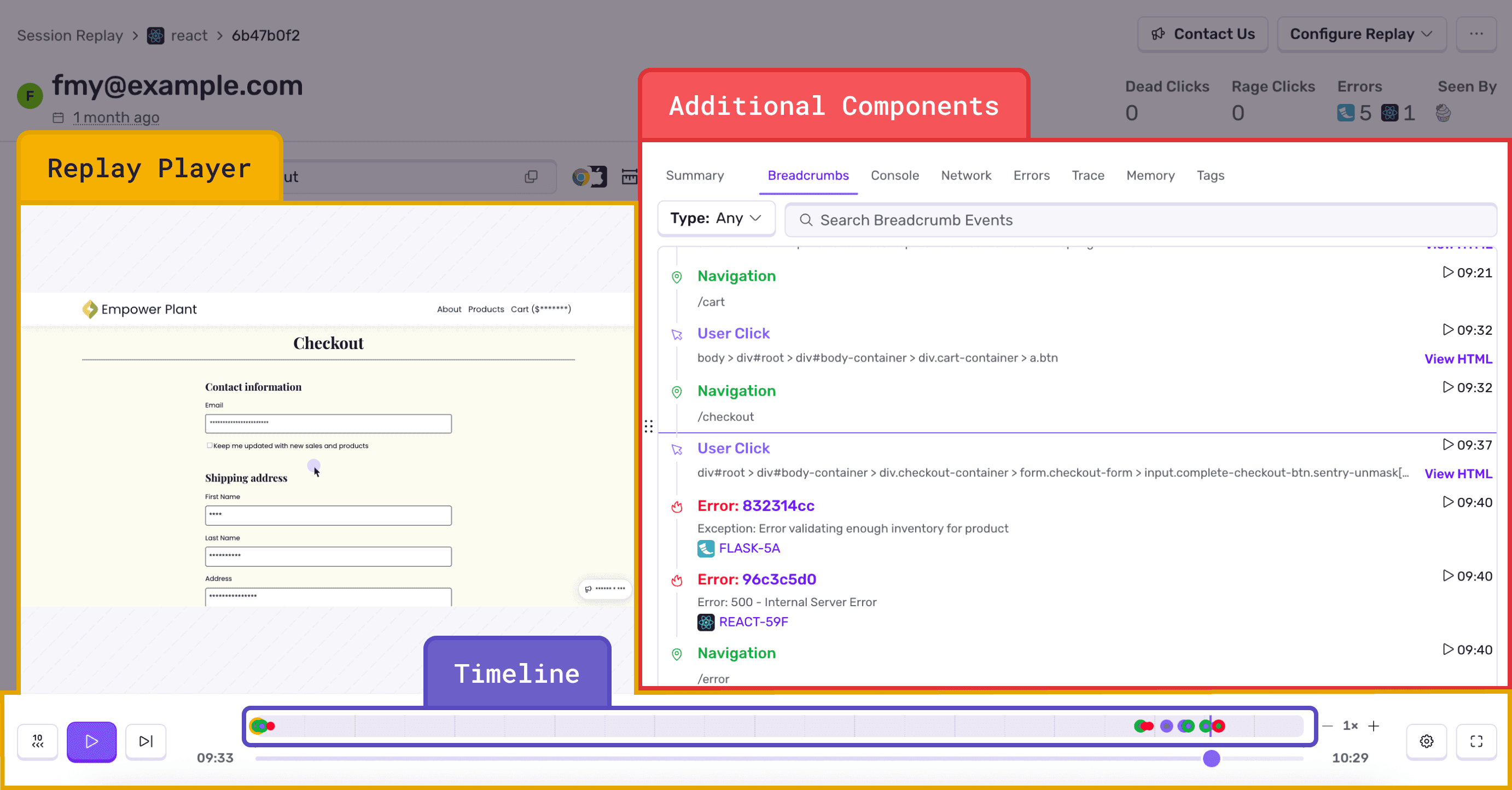This screenshot has width=1512, height=790.
Task: Click View HTML for the 09:32 User Click
Action: (x=1458, y=358)
